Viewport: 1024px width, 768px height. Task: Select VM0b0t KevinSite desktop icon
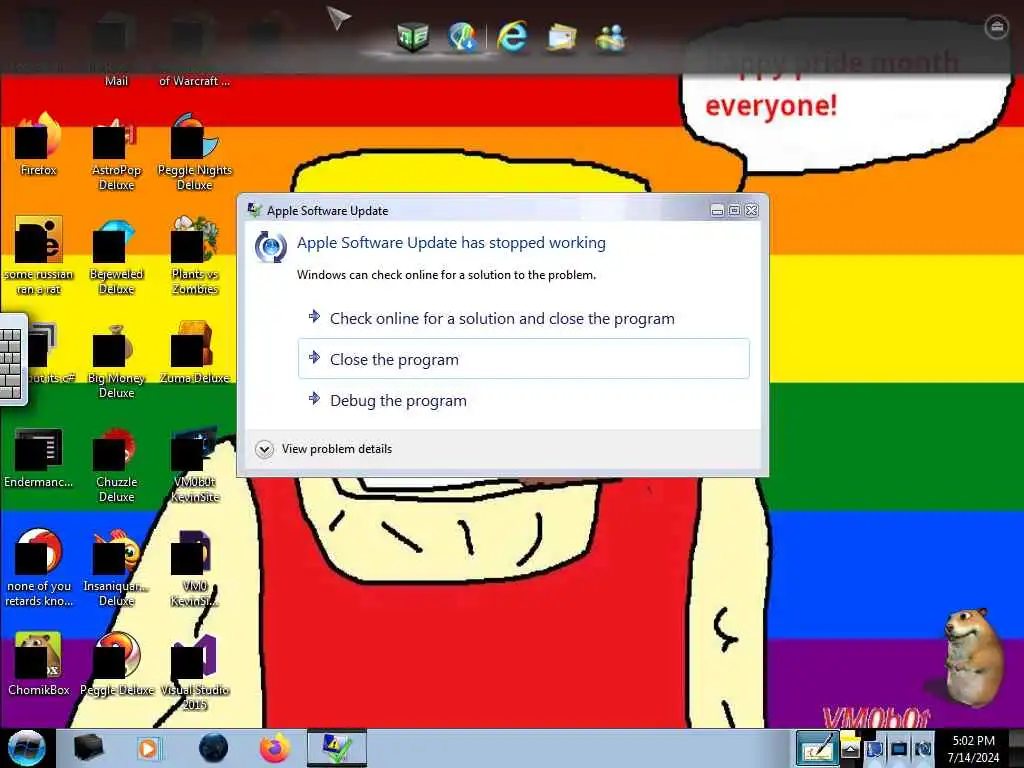tap(195, 465)
